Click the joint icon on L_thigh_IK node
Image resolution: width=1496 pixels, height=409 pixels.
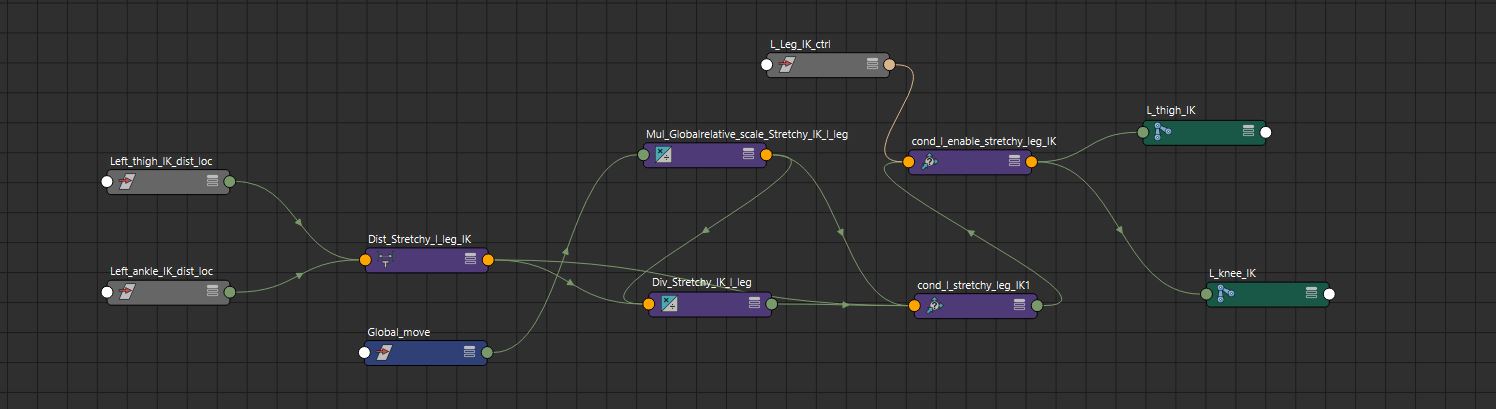click(x=1163, y=132)
